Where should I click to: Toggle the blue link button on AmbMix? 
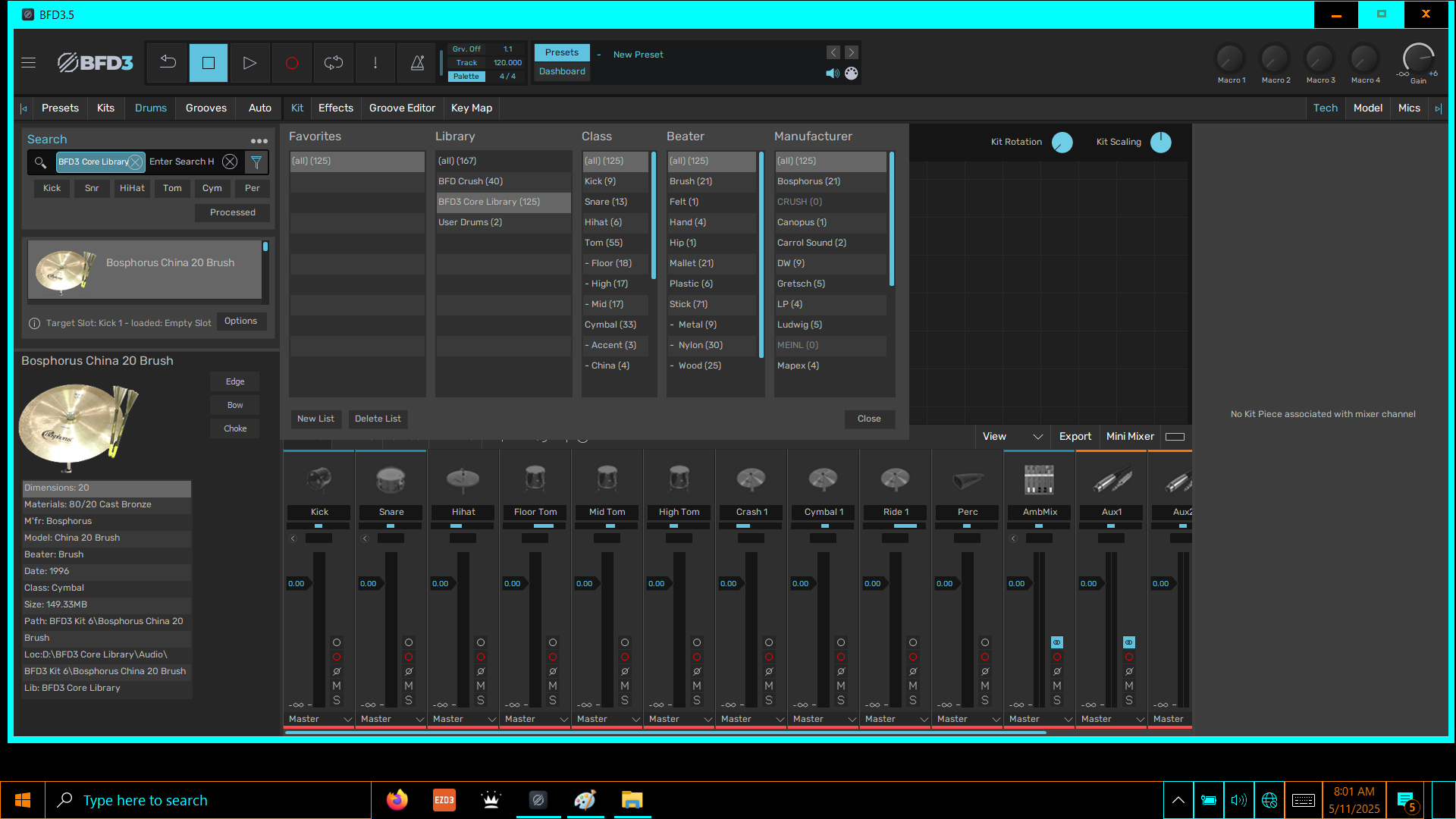click(x=1057, y=642)
